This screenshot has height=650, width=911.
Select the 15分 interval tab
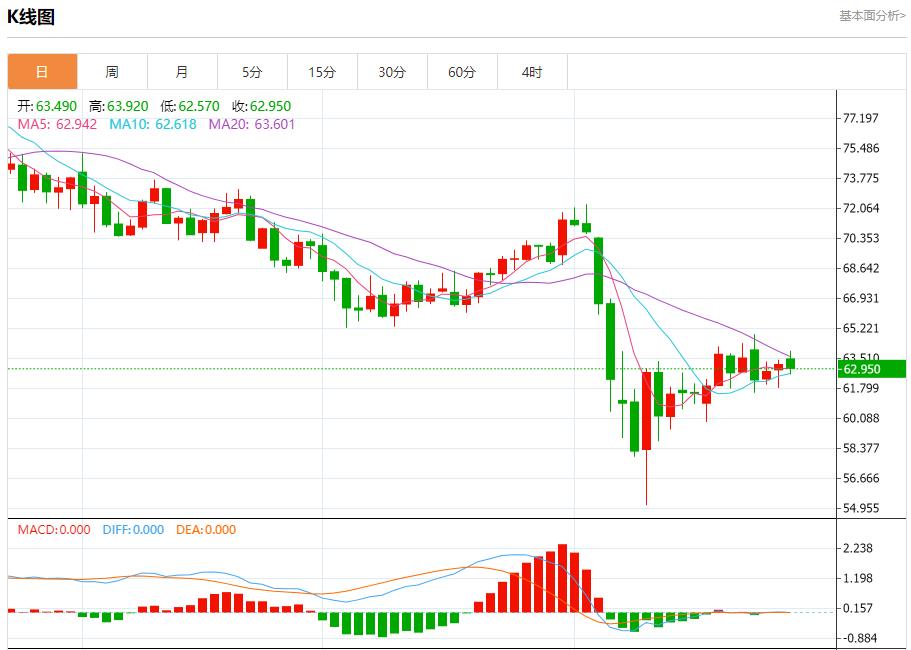click(322, 72)
